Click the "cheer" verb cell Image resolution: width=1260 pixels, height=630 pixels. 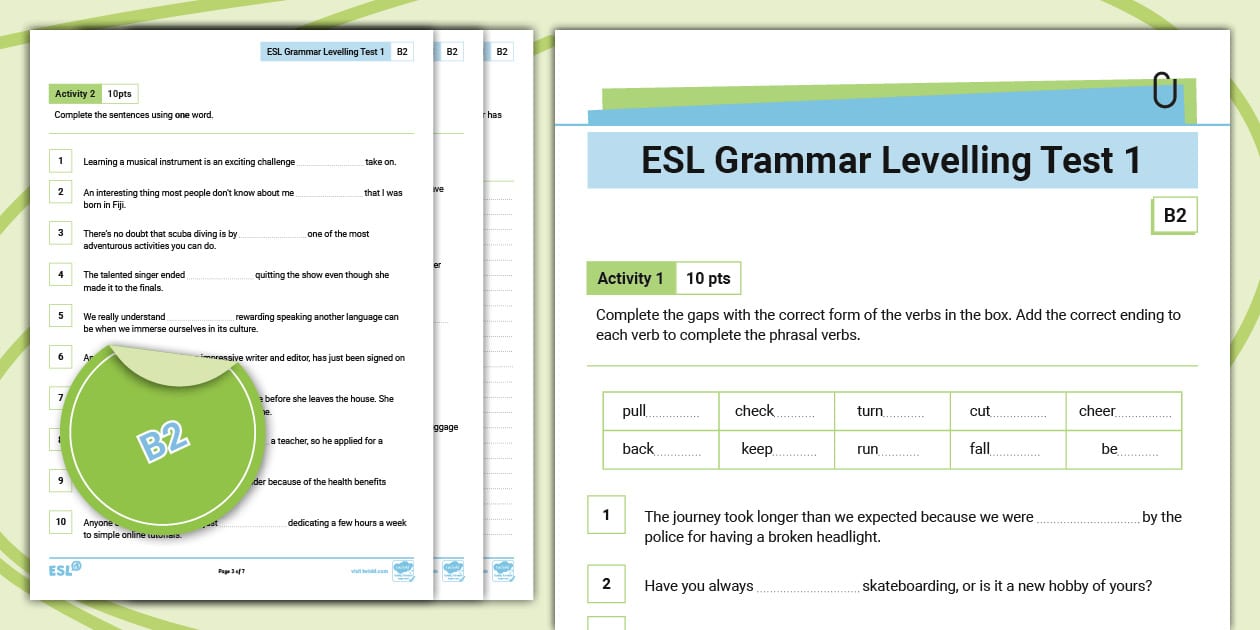click(1124, 411)
